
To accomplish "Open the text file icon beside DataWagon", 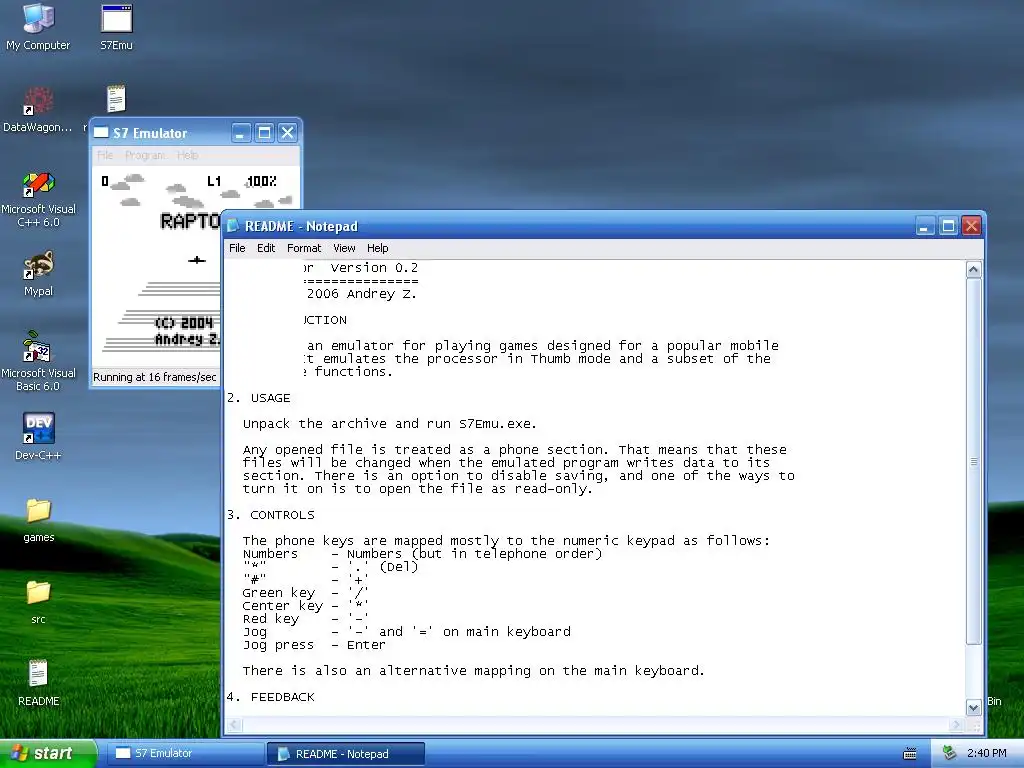I will coord(116,99).
